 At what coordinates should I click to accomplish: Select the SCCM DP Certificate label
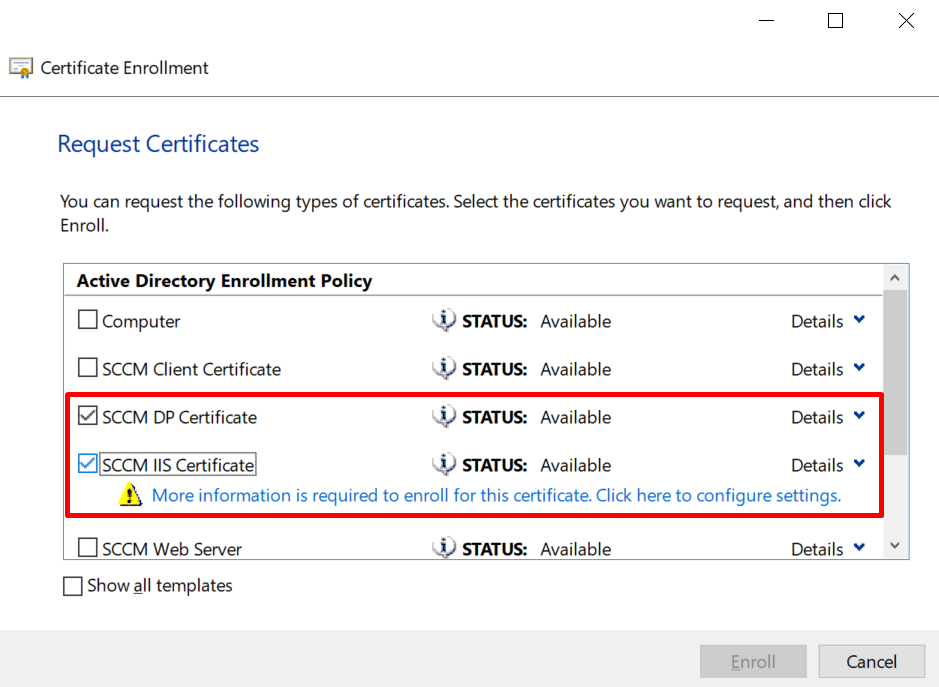(180, 417)
